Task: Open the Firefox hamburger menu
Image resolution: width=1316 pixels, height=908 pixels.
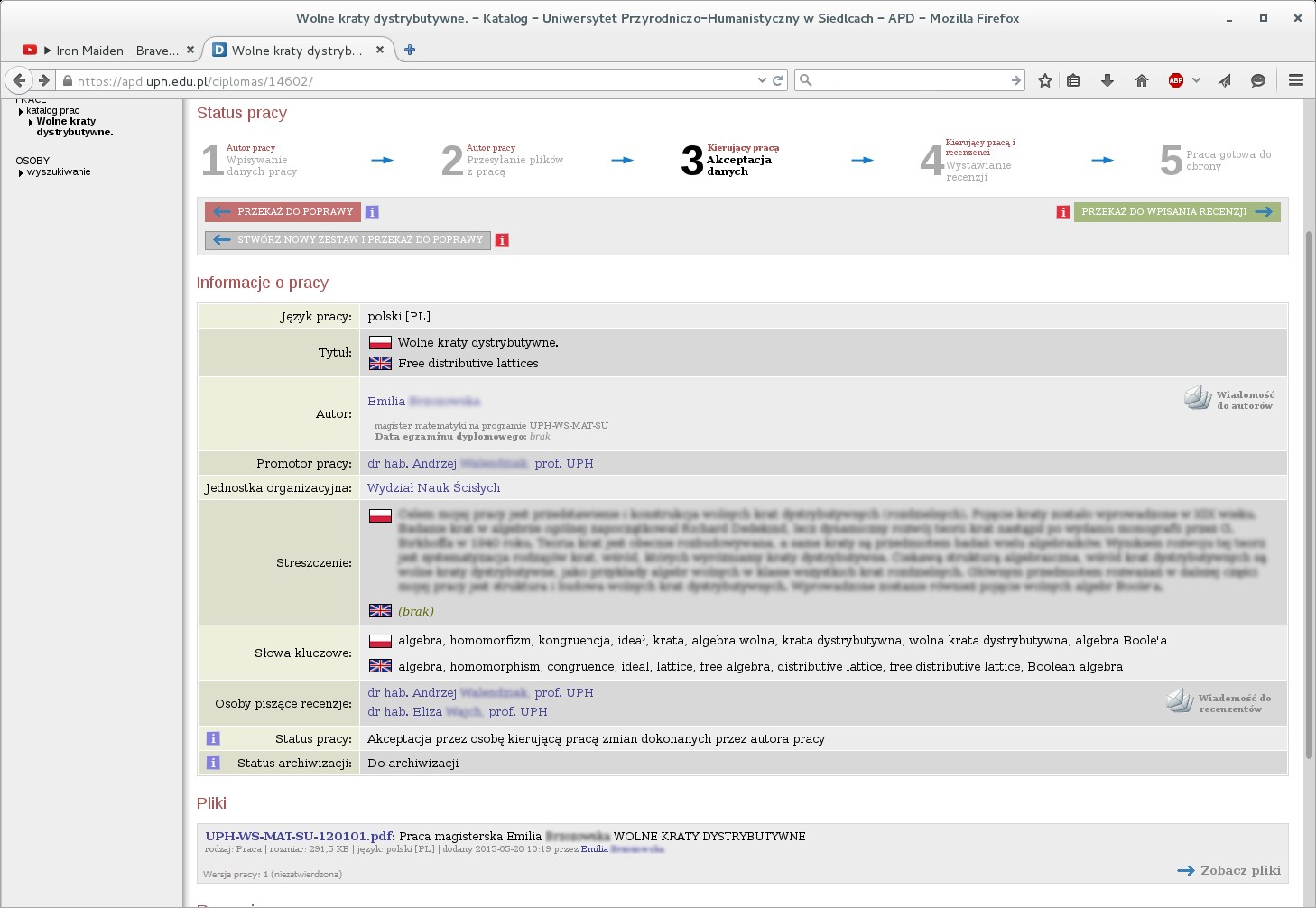Action: pos(1296,80)
